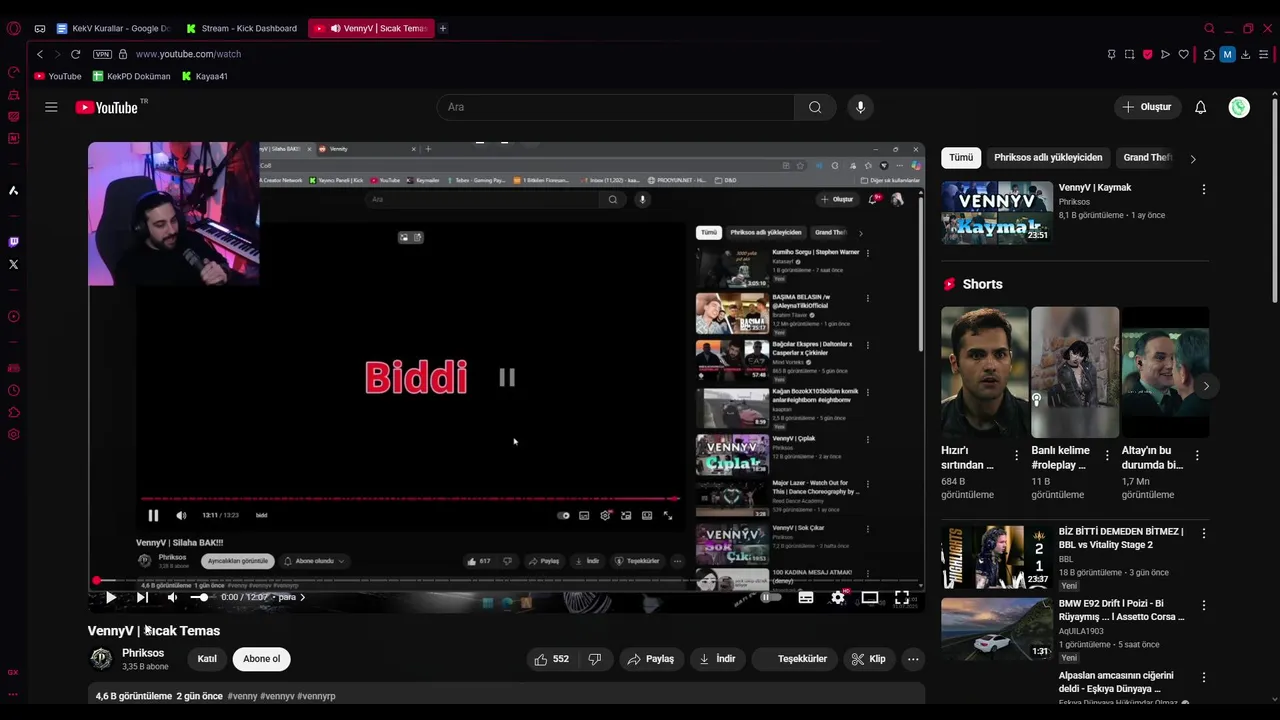1280x720 pixels.
Task: Dislike the video
Action: [595, 659]
